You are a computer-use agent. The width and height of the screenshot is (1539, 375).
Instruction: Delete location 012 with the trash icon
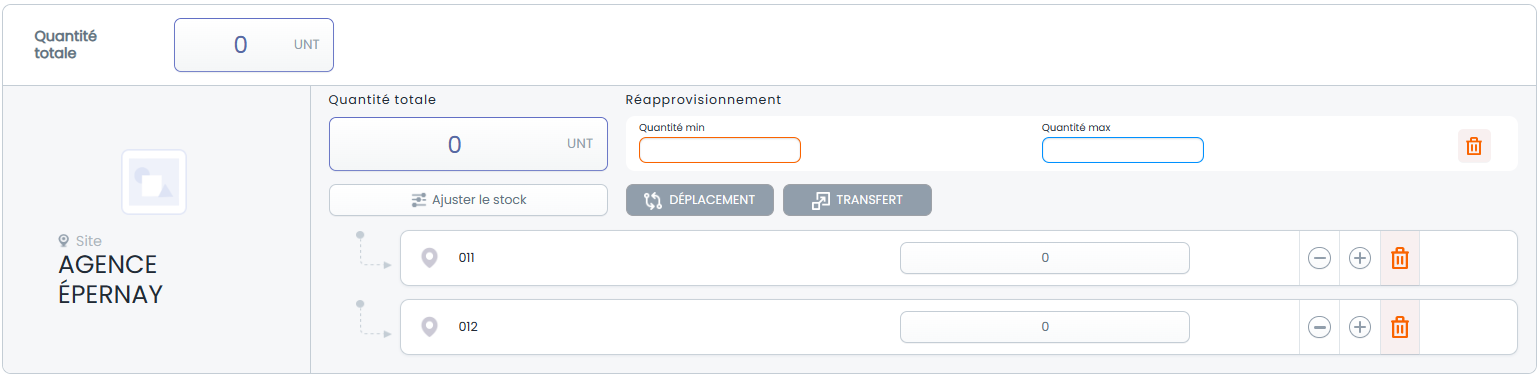coord(1400,327)
